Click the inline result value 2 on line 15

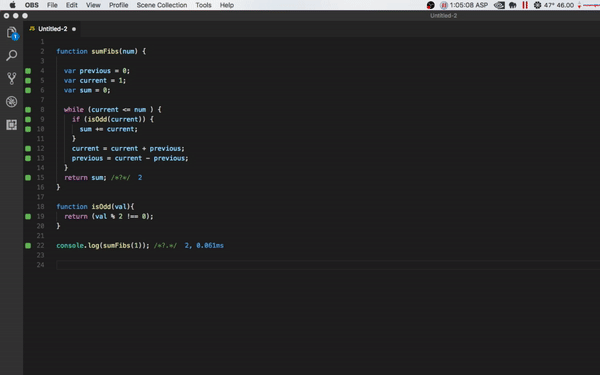click(140, 178)
